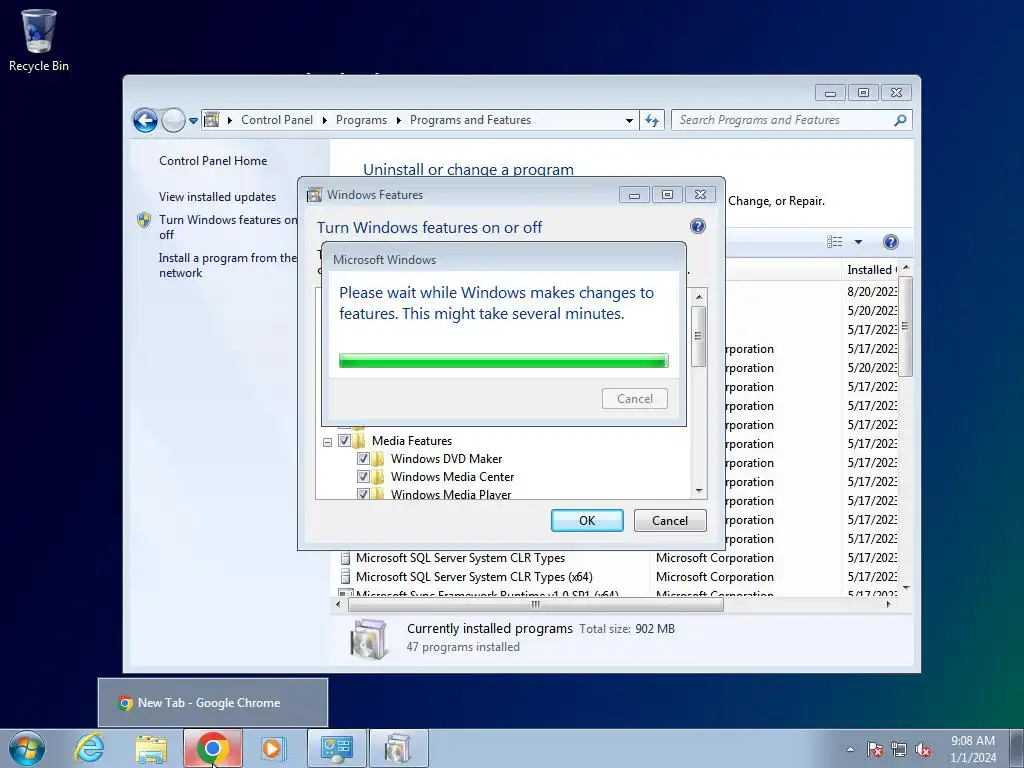Click the refresh button in address bar
Viewport: 1024px width, 768px height.
(652, 120)
